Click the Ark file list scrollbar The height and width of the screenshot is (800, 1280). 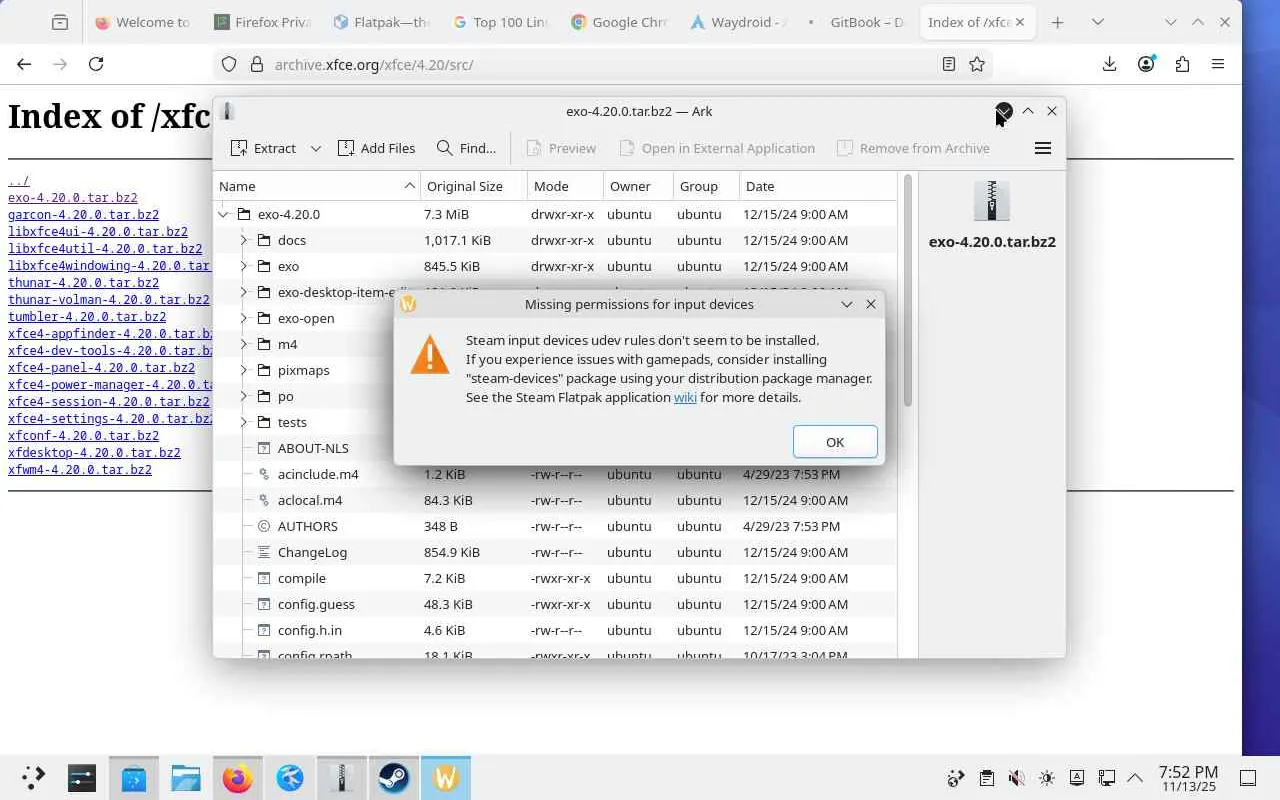908,290
